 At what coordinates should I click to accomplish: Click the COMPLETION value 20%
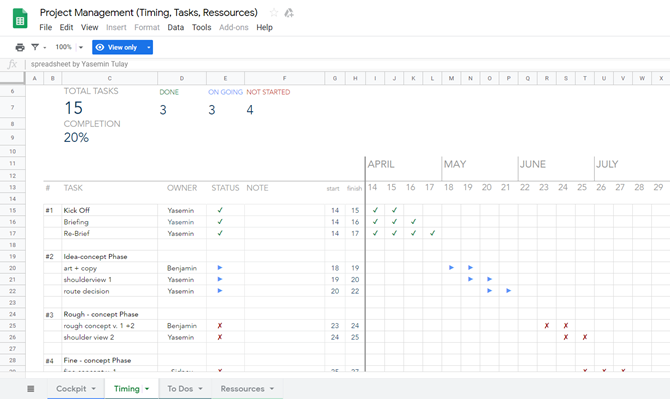(76, 138)
